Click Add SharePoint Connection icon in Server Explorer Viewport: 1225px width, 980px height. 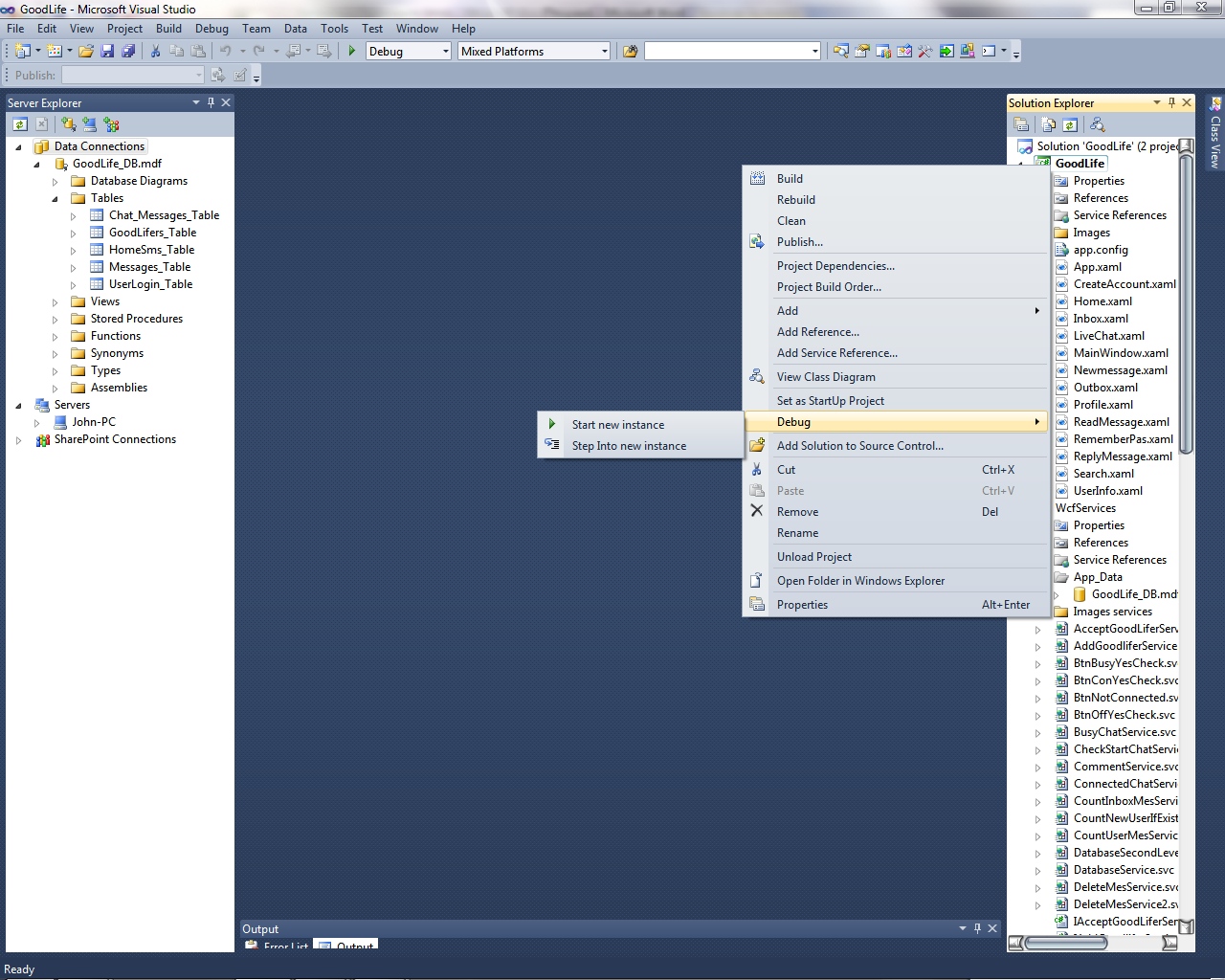[111, 124]
